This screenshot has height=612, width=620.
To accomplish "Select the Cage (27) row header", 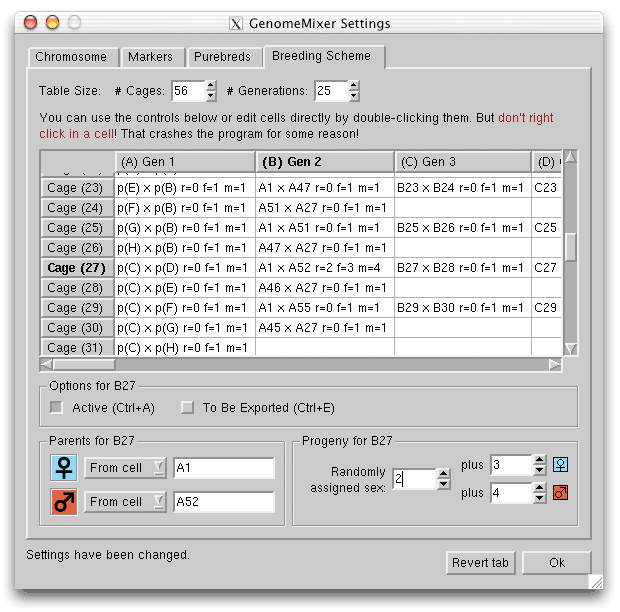I will (x=78, y=268).
